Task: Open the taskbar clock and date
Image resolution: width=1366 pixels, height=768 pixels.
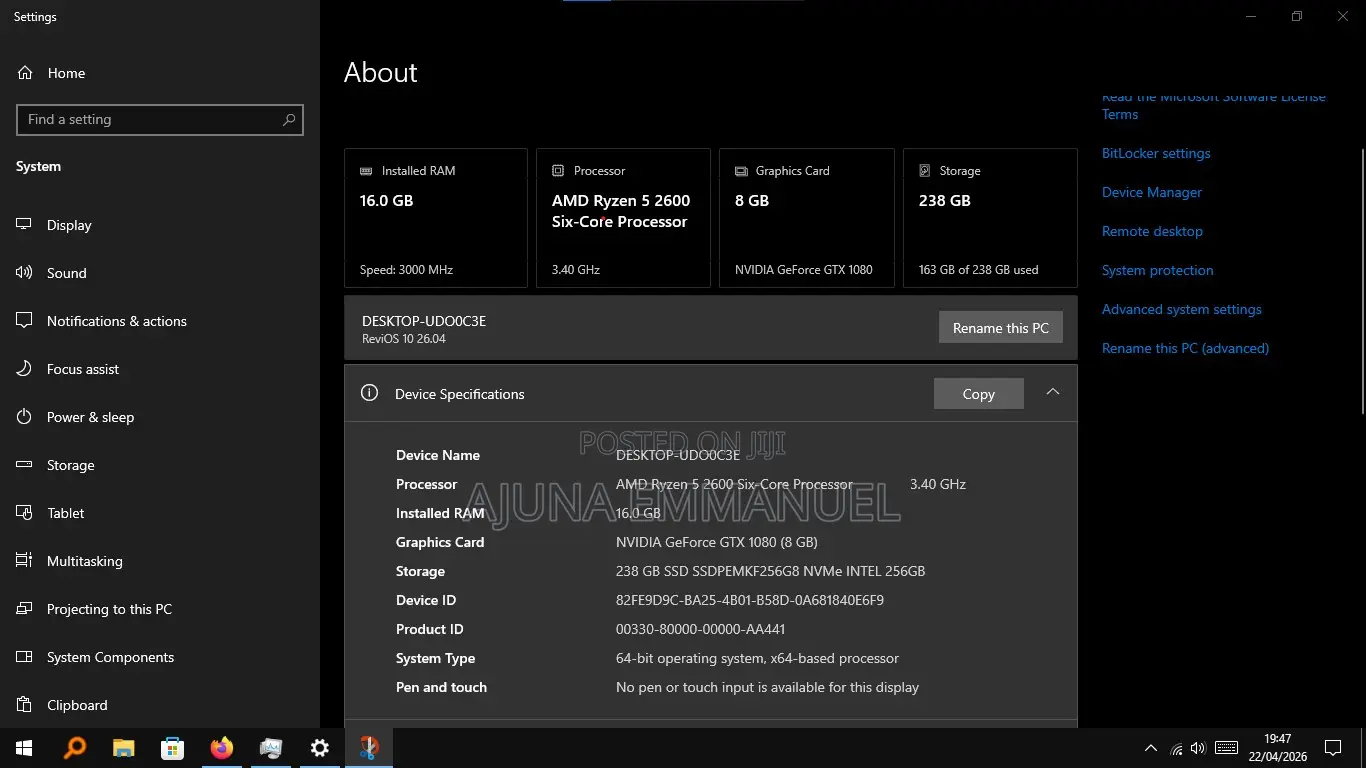Action: click(1278, 748)
